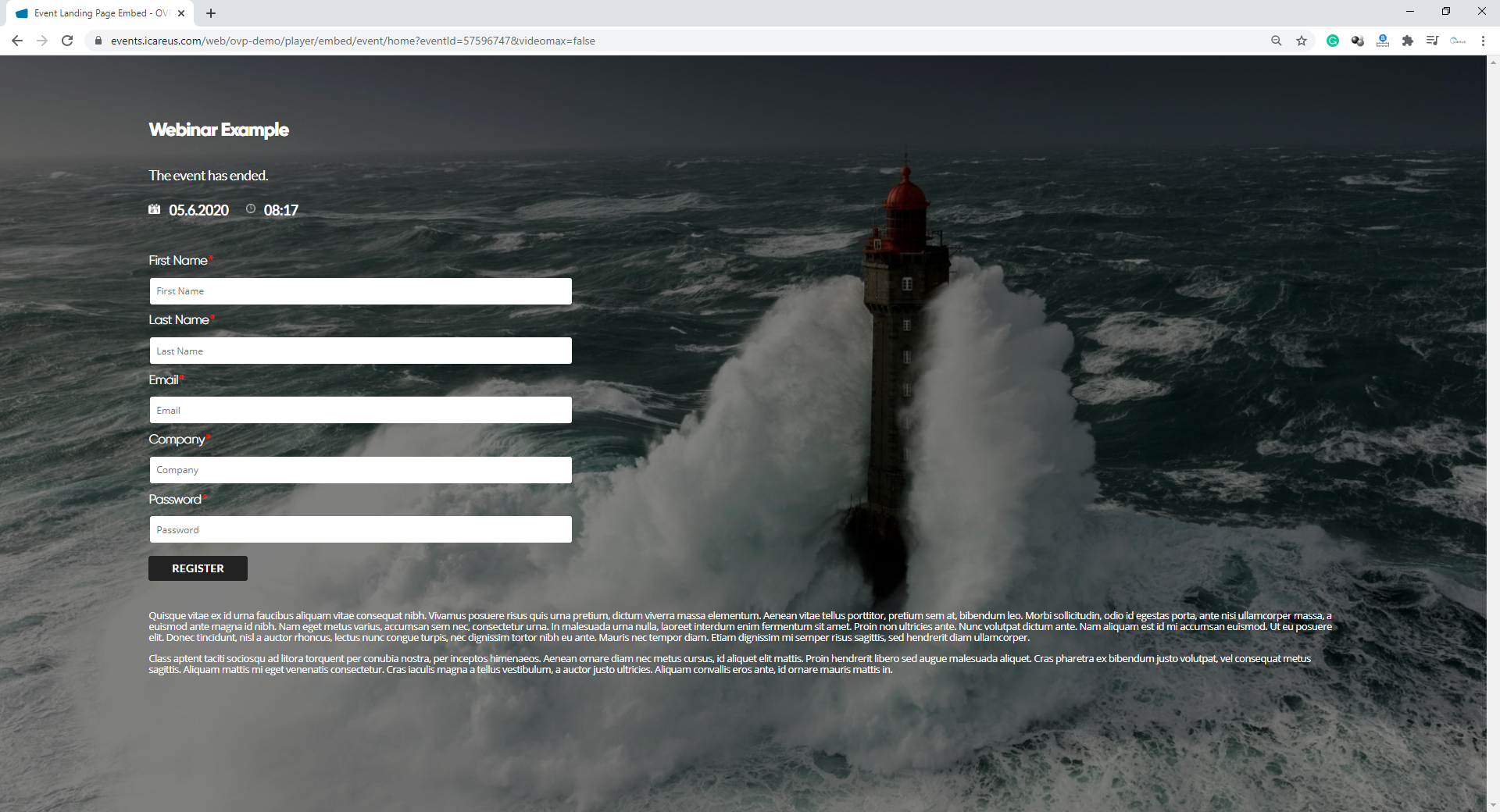Go back to the previous page
1500x812 pixels.
click(x=17, y=41)
